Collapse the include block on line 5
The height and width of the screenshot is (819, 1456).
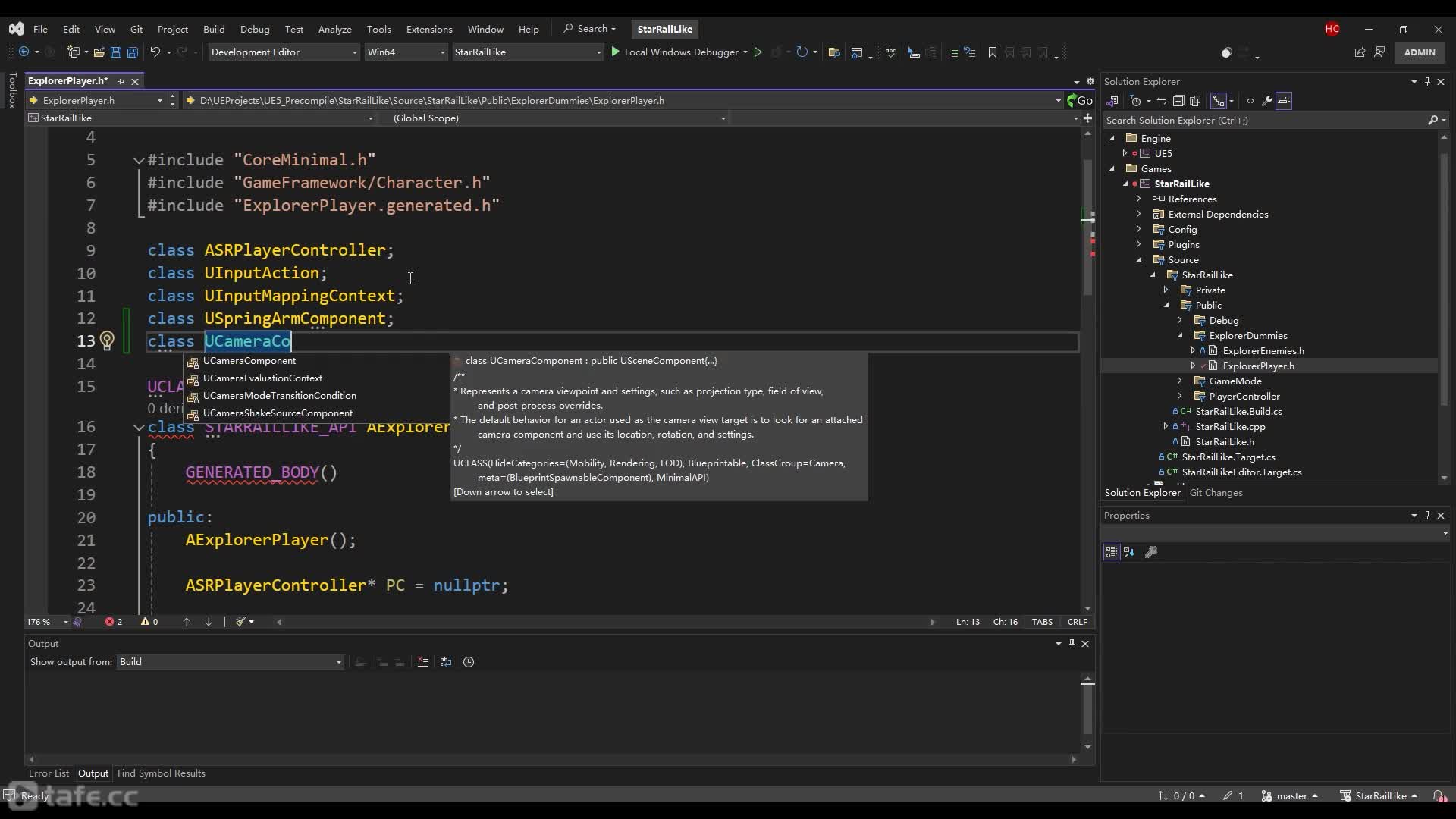point(139,160)
